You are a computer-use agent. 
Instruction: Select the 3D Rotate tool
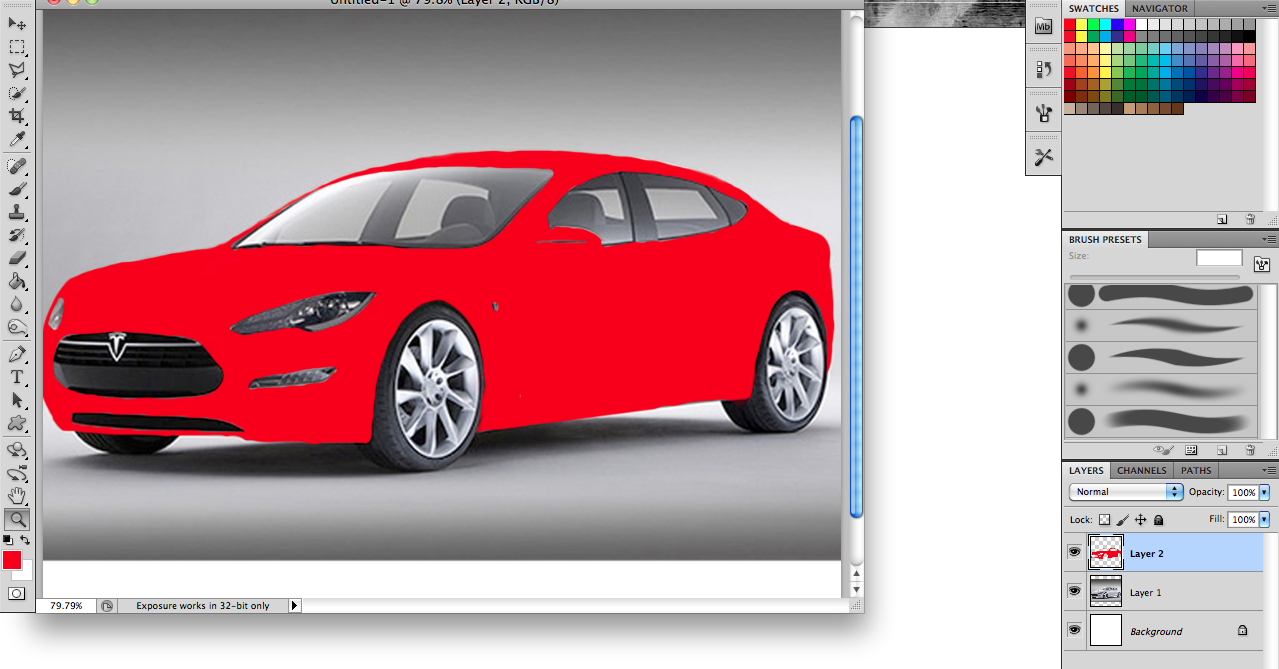pos(17,450)
